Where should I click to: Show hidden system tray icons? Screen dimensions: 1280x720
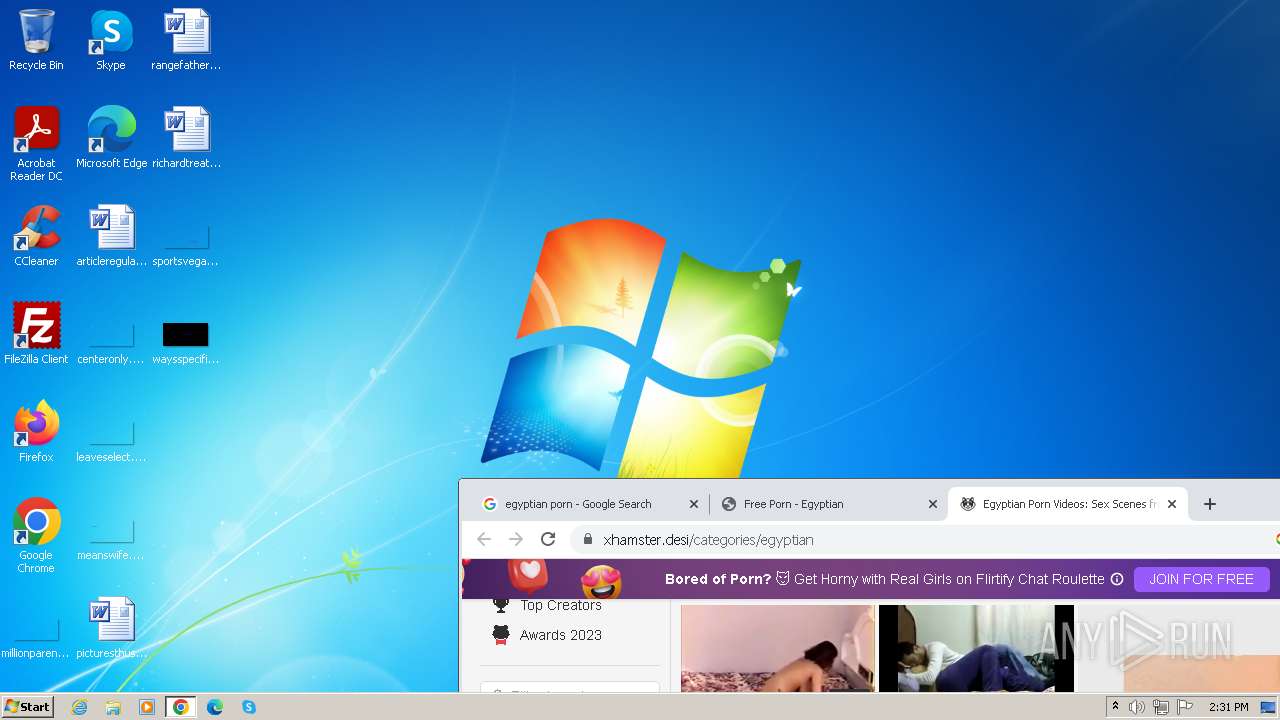pos(1115,707)
